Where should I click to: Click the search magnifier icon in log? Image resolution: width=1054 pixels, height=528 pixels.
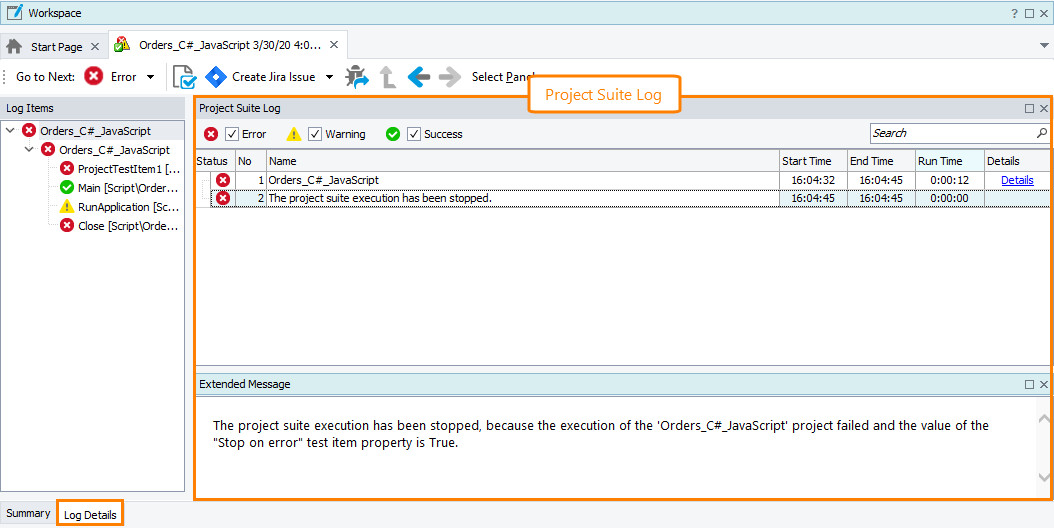(1042, 133)
